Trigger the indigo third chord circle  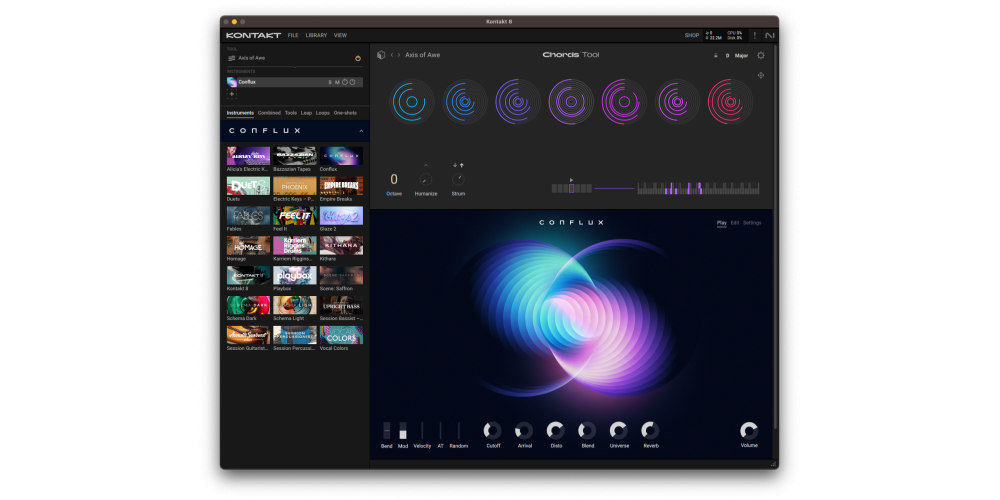click(518, 101)
